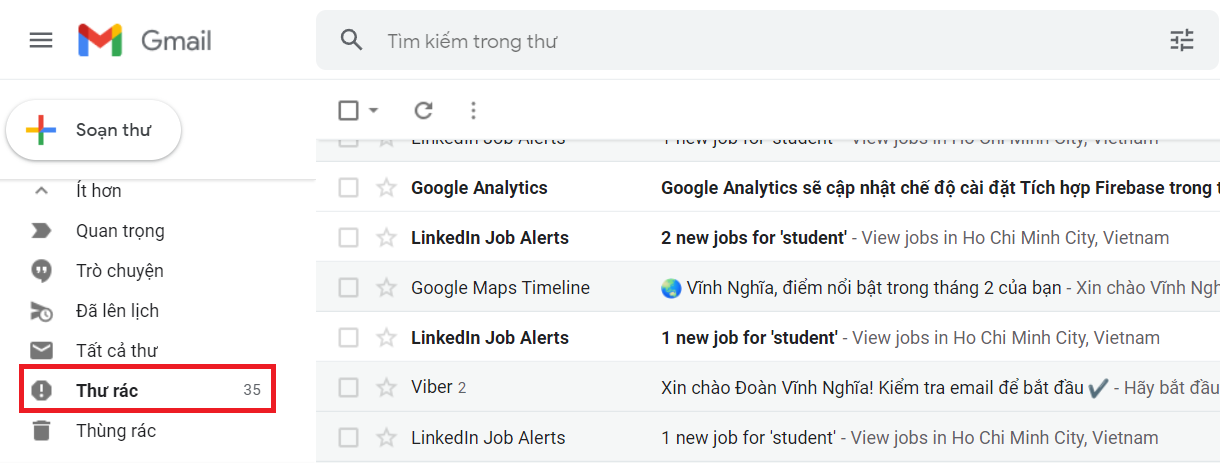This screenshot has height=463, width=1220.
Task: Open the Tất cả thư folder
Action: click(116, 351)
